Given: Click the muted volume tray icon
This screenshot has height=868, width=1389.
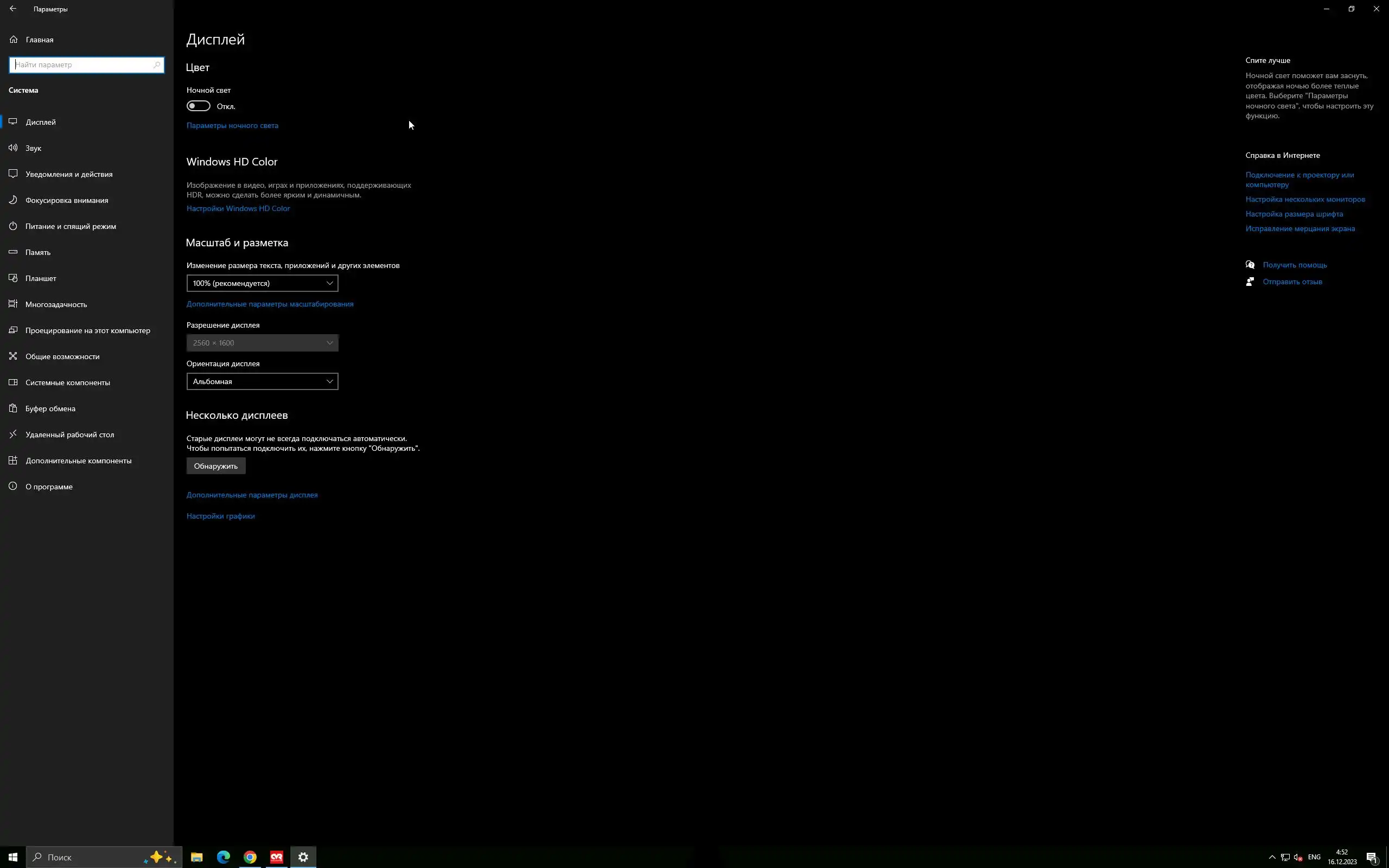Looking at the screenshot, I should click(x=1298, y=857).
